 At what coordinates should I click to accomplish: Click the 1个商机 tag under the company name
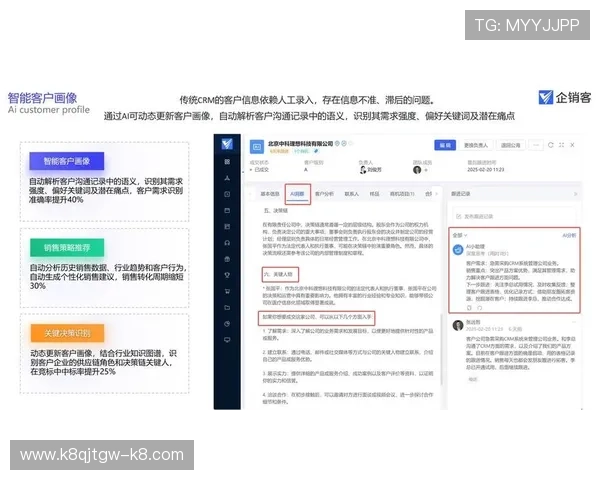tap(302, 151)
